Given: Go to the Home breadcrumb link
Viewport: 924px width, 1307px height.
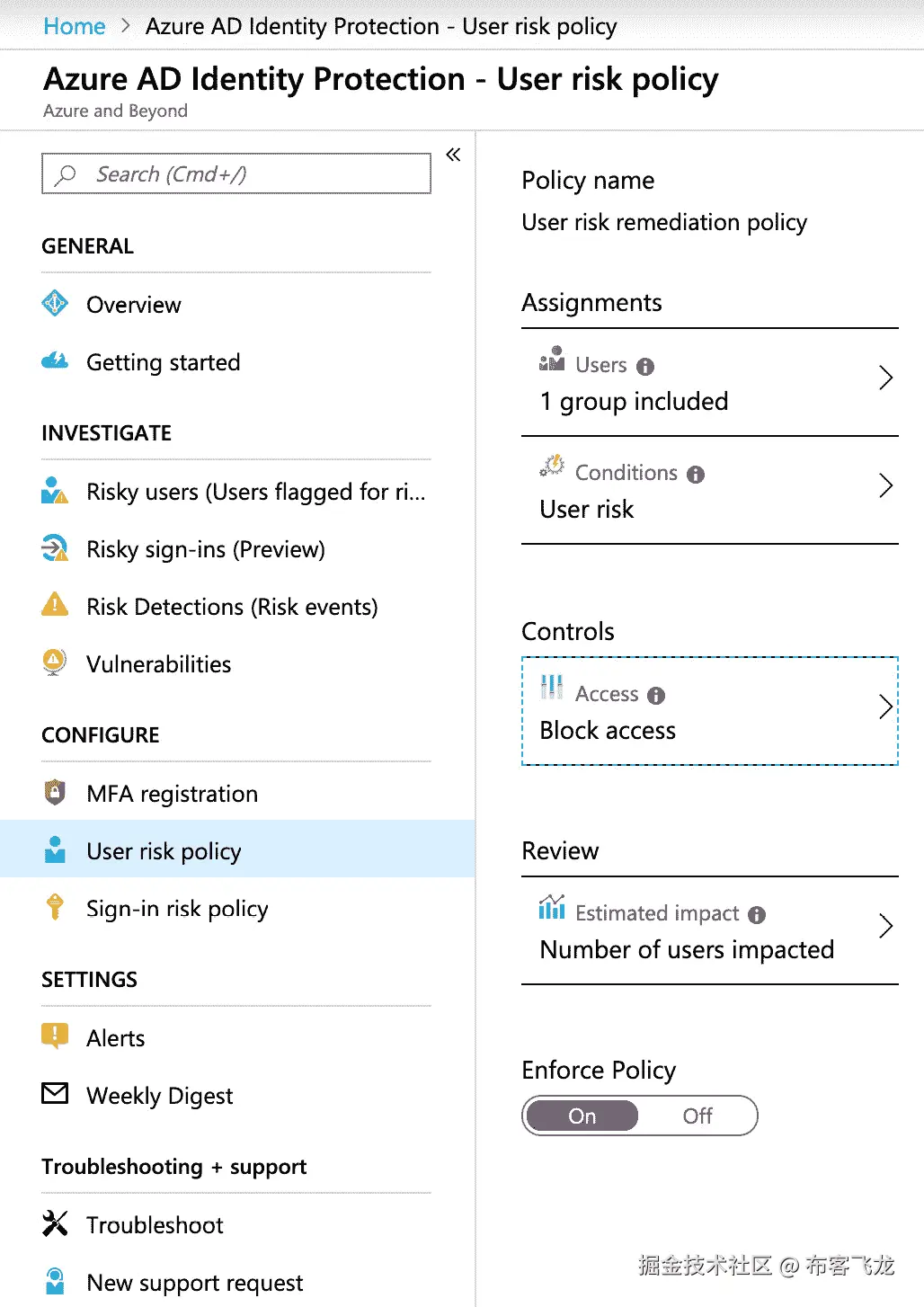Looking at the screenshot, I should 75,27.
